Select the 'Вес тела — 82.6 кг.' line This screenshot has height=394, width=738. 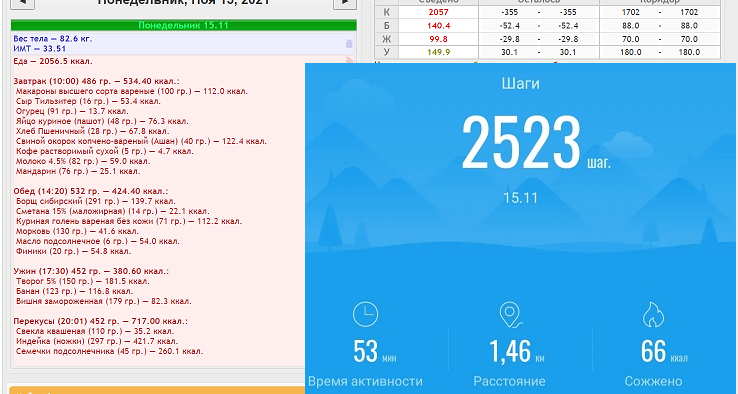[x=53, y=39]
